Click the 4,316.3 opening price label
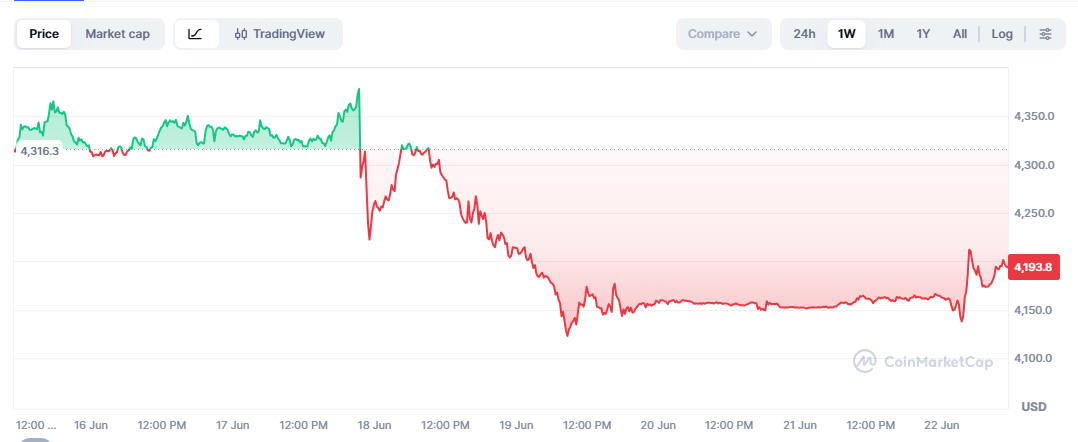1078x442 pixels. [38, 151]
